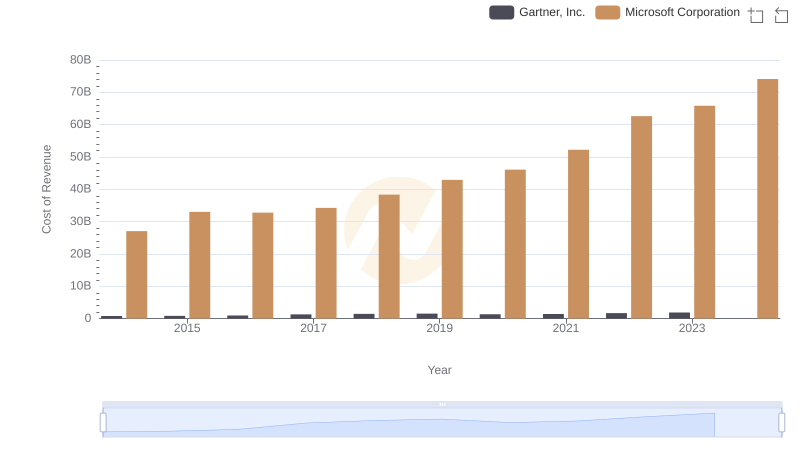Click the Microsoft bar for 2023
Image resolution: width=800 pixels, height=461 pixels.
[704, 212]
